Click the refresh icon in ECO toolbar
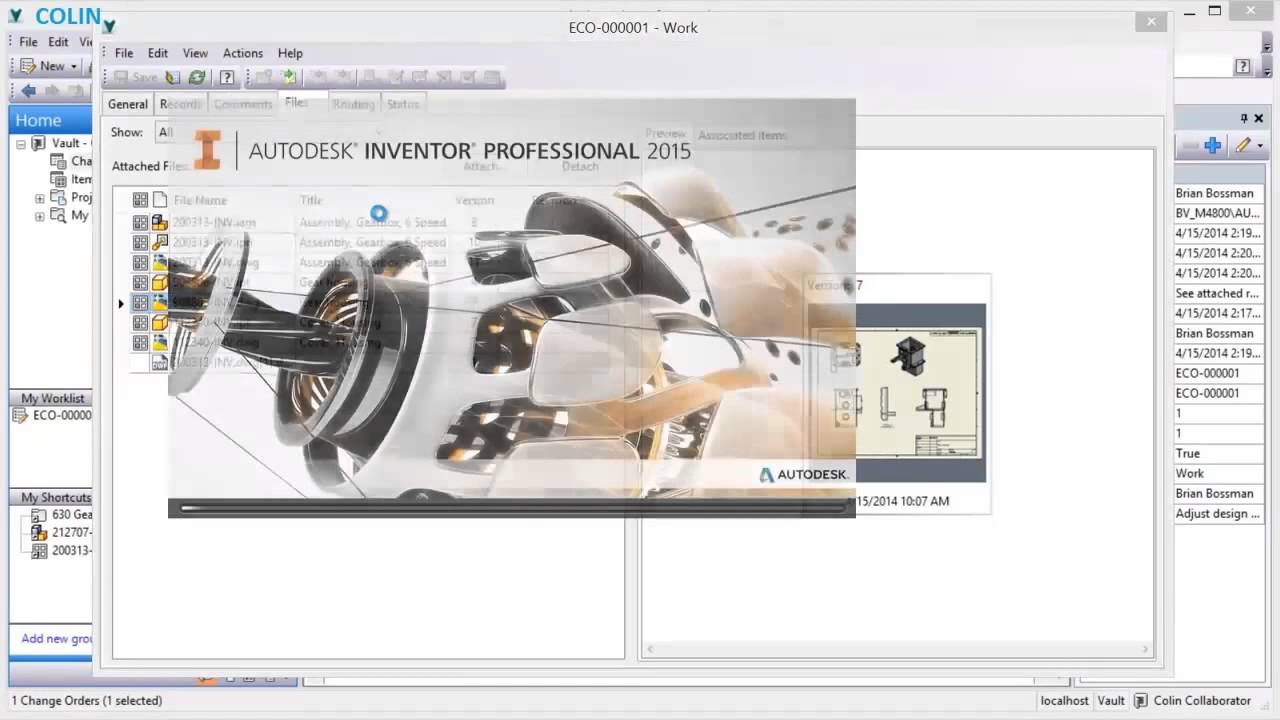This screenshot has width=1280, height=720. [x=197, y=77]
